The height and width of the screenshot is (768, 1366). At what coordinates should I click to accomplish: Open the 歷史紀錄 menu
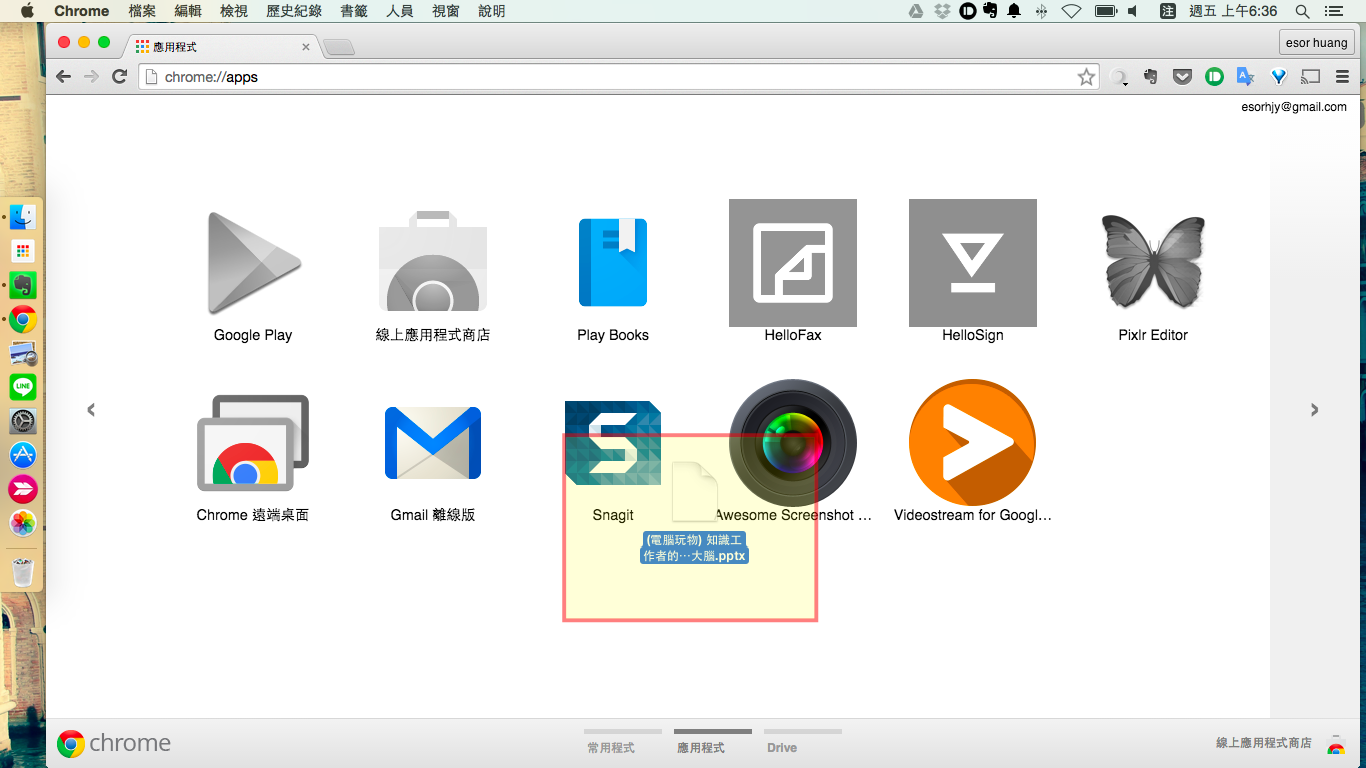294,11
